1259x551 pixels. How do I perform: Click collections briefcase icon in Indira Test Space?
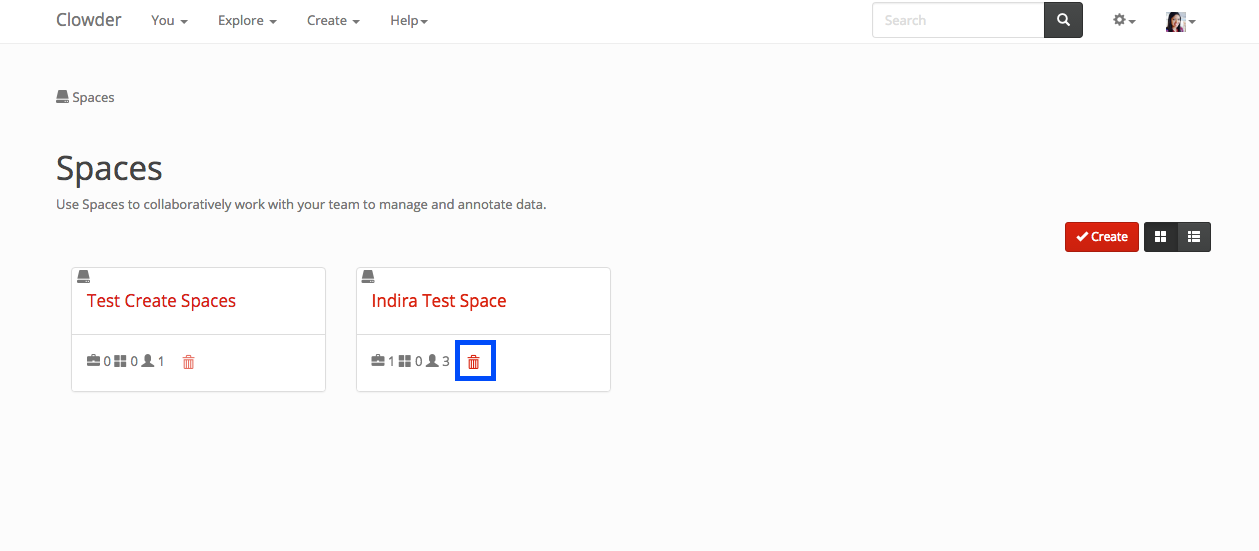tap(378, 361)
